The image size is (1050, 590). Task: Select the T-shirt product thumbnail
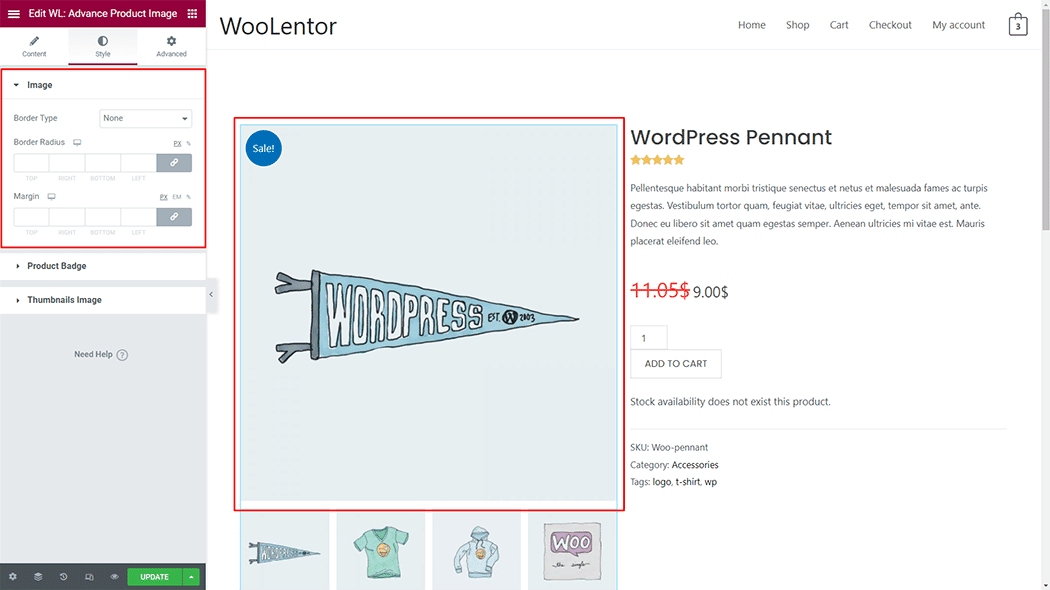[x=380, y=550]
